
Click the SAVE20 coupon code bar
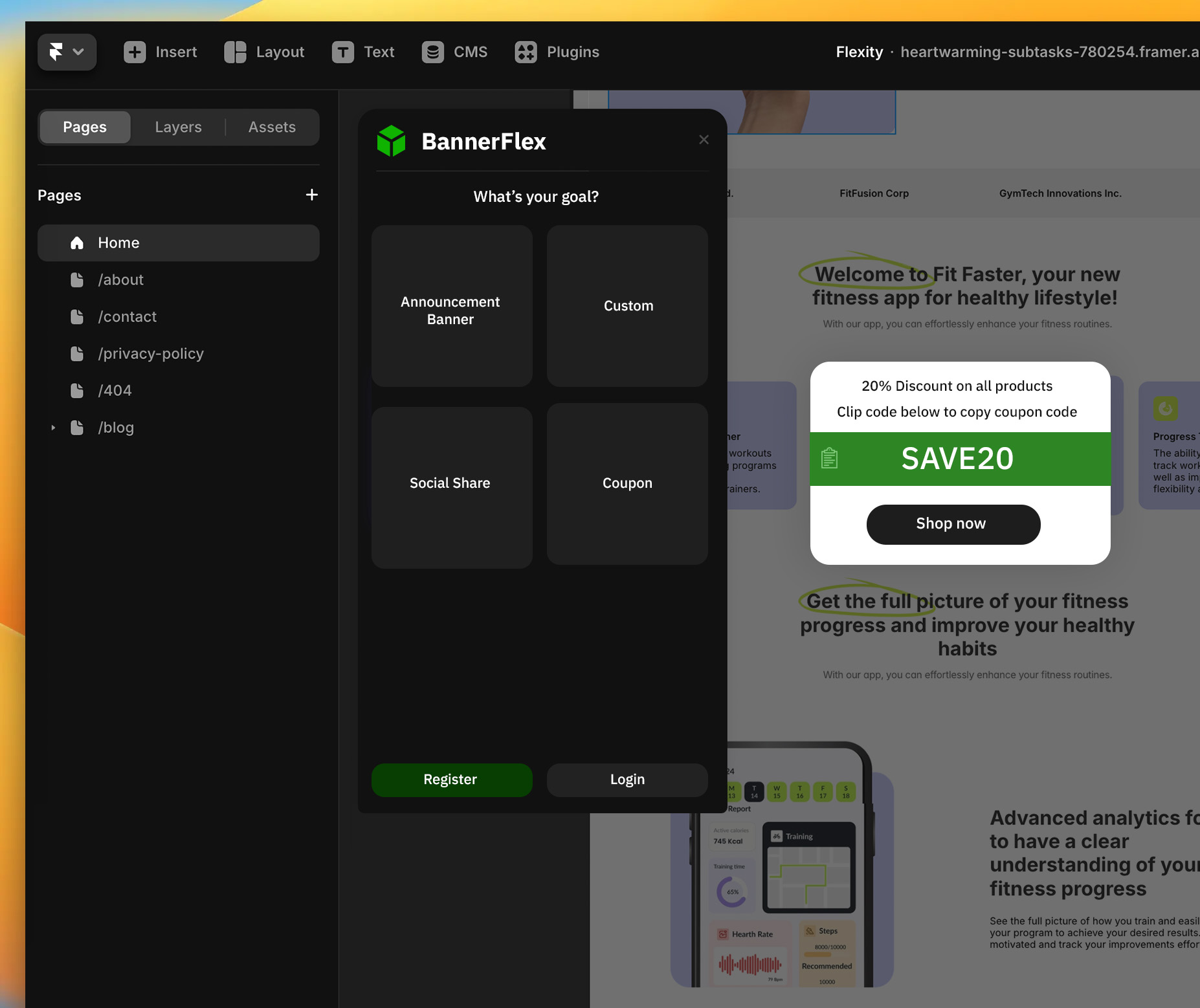pos(961,459)
